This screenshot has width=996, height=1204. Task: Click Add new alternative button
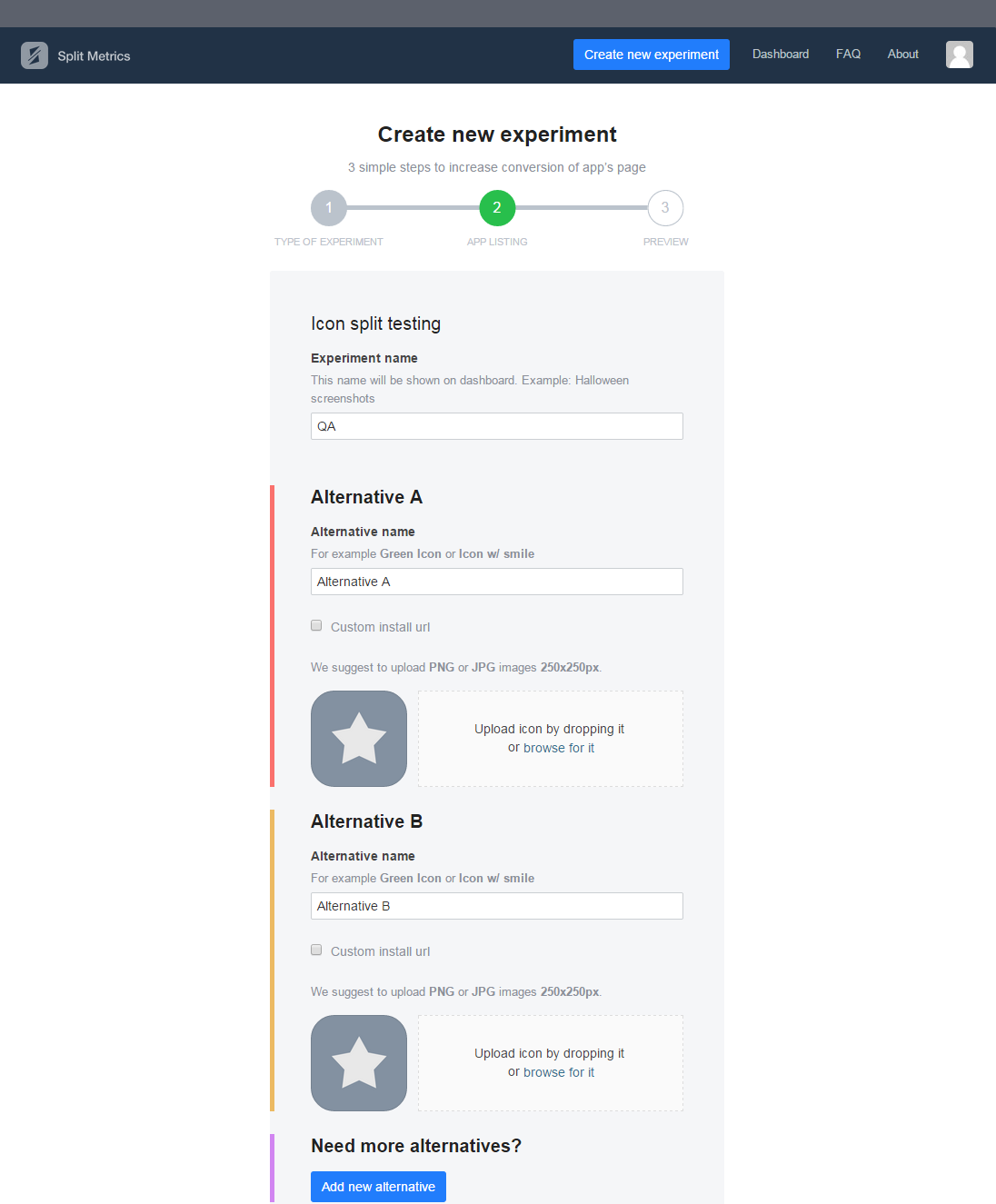pyautogui.click(x=378, y=1187)
